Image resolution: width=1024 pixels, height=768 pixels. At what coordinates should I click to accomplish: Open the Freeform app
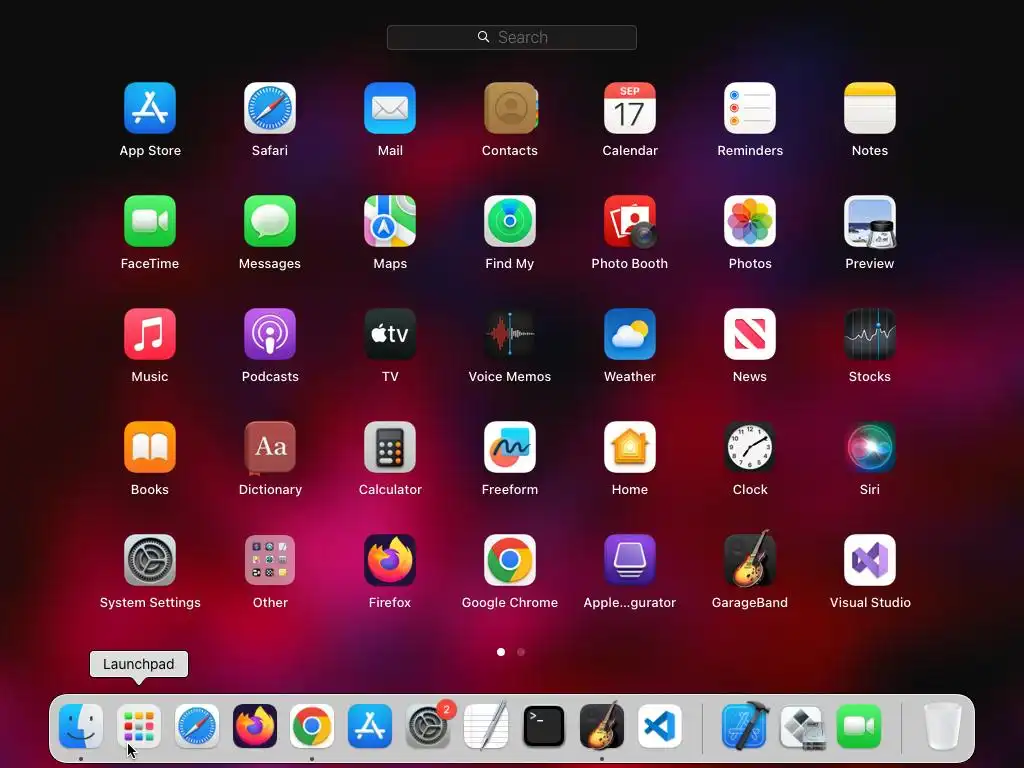[510, 447]
